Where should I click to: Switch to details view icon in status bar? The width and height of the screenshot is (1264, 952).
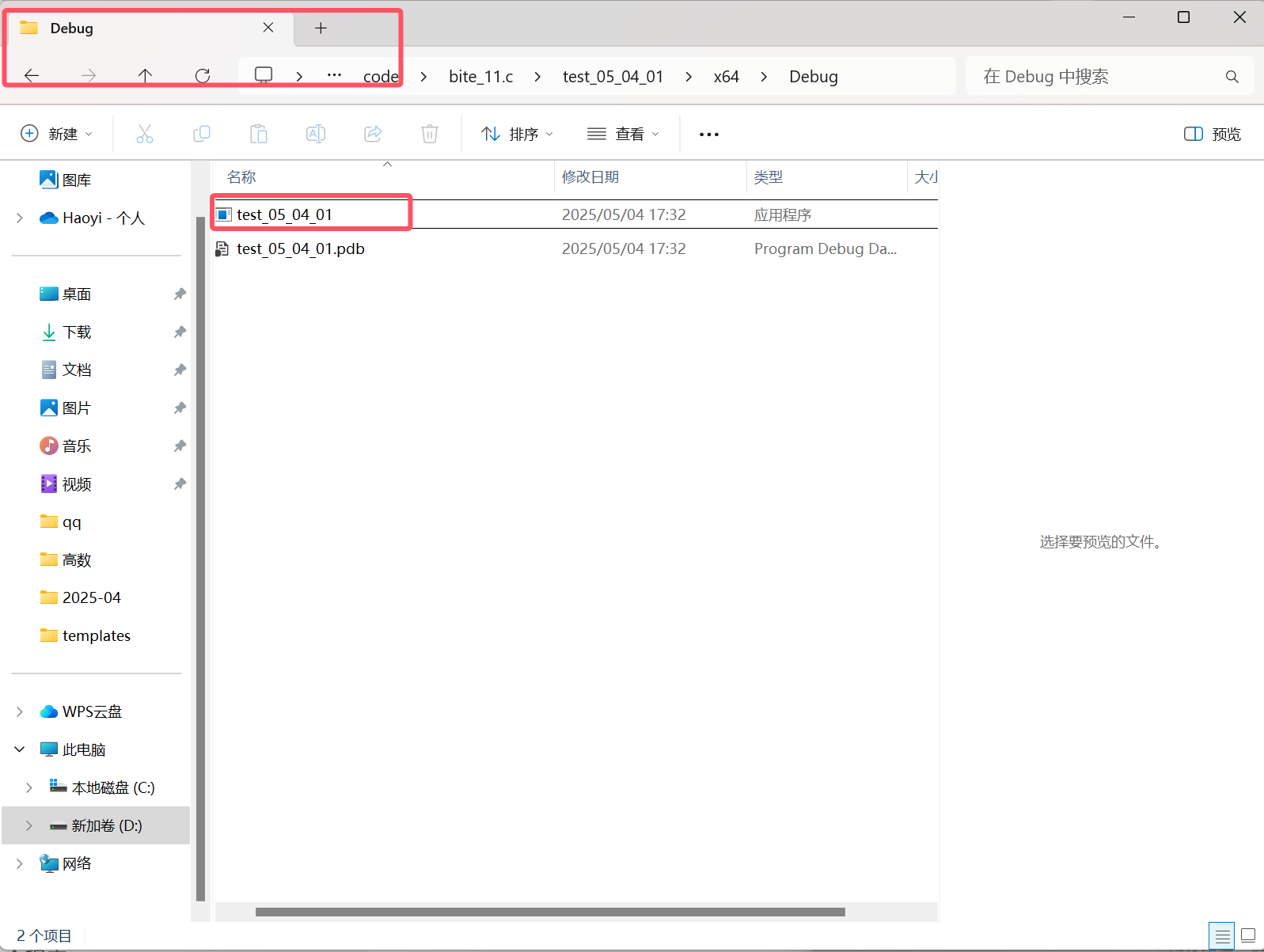1223,936
